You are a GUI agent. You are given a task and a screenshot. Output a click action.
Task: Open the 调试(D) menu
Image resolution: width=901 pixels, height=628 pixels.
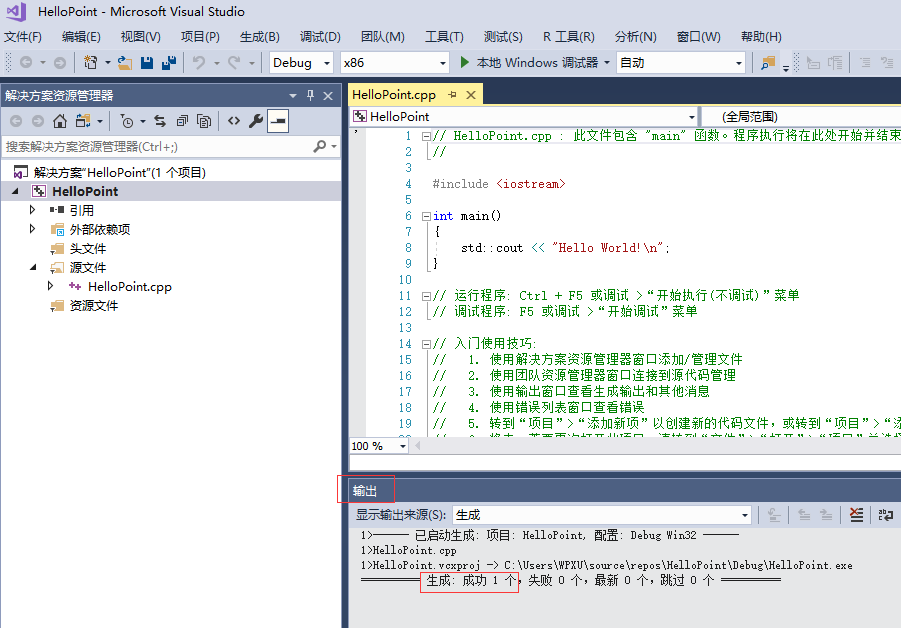[x=320, y=37]
